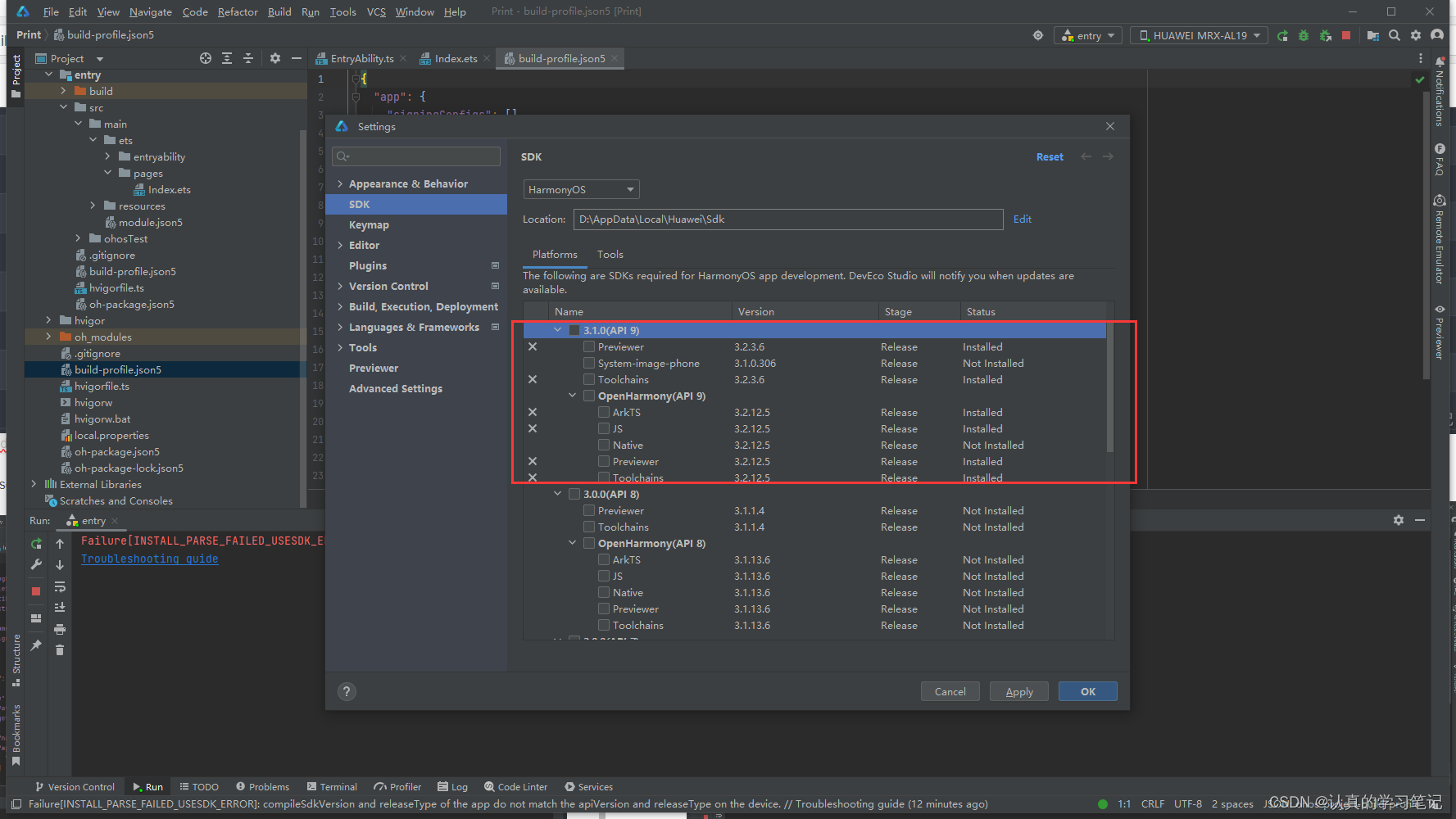Click OK in Settings dialog
Viewport: 1456px width, 819px height.
(1088, 691)
